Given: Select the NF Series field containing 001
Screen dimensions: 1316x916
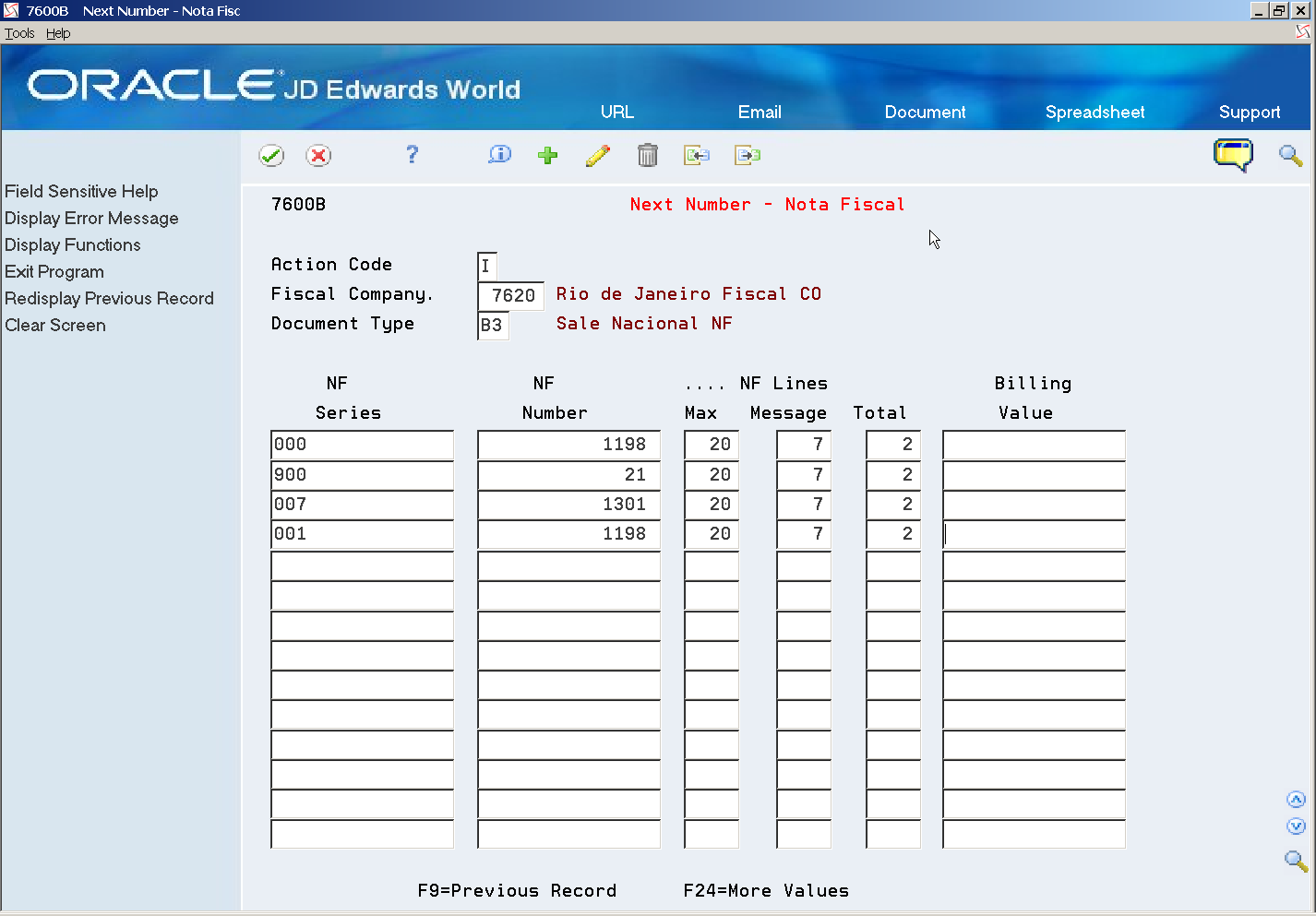Looking at the screenshot, I should click(362, 534).
